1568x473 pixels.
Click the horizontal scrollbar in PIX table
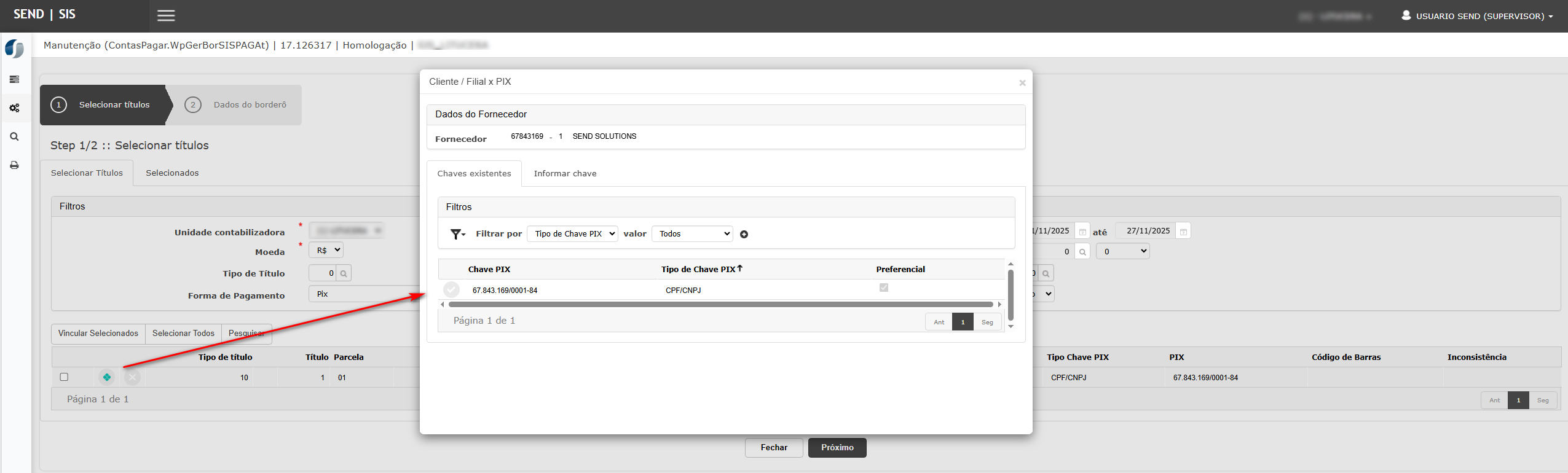point(720,305)
